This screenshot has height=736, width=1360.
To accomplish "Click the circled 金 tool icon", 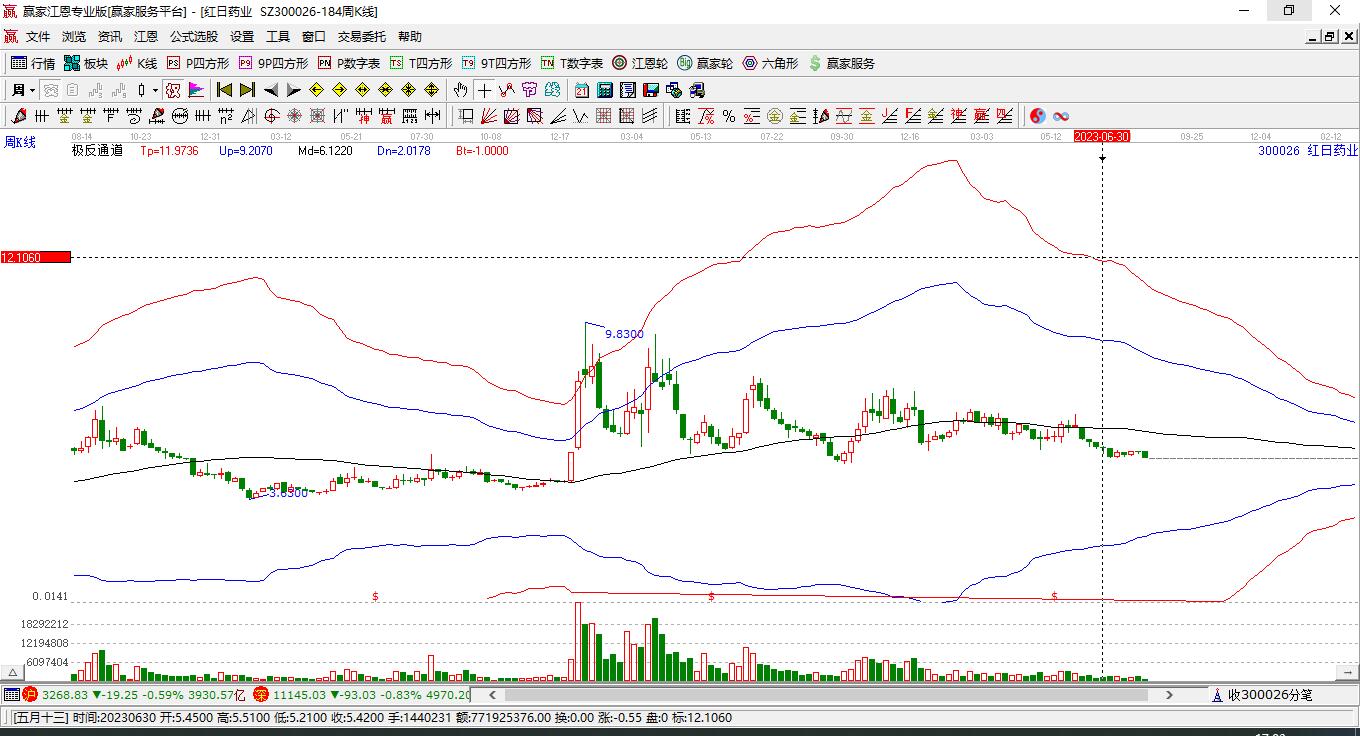I will 775,116.
